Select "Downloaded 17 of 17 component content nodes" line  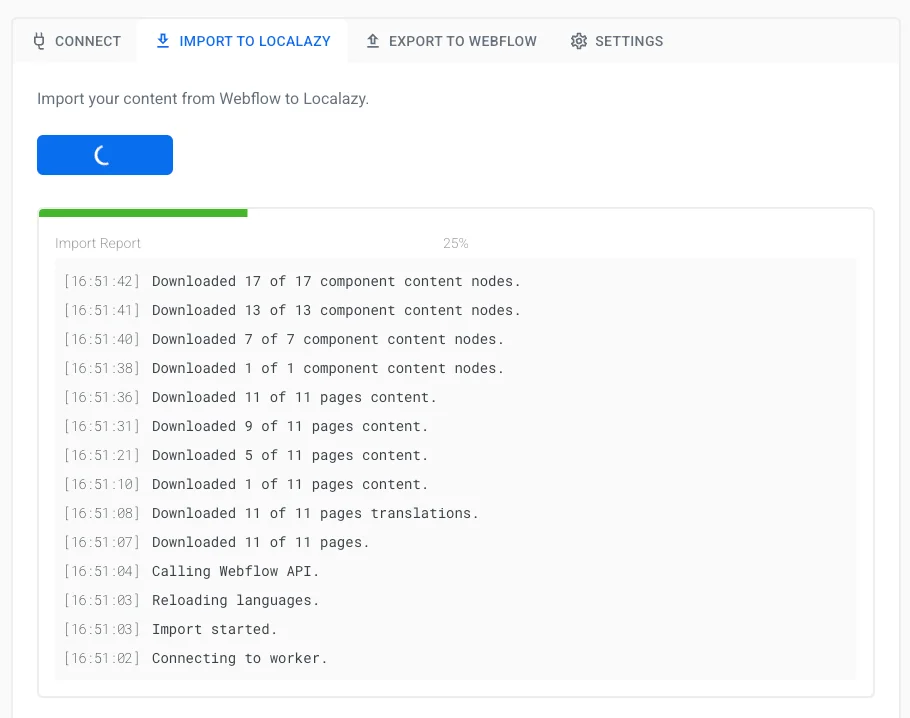pyautogui.click(x=336, y=281)
